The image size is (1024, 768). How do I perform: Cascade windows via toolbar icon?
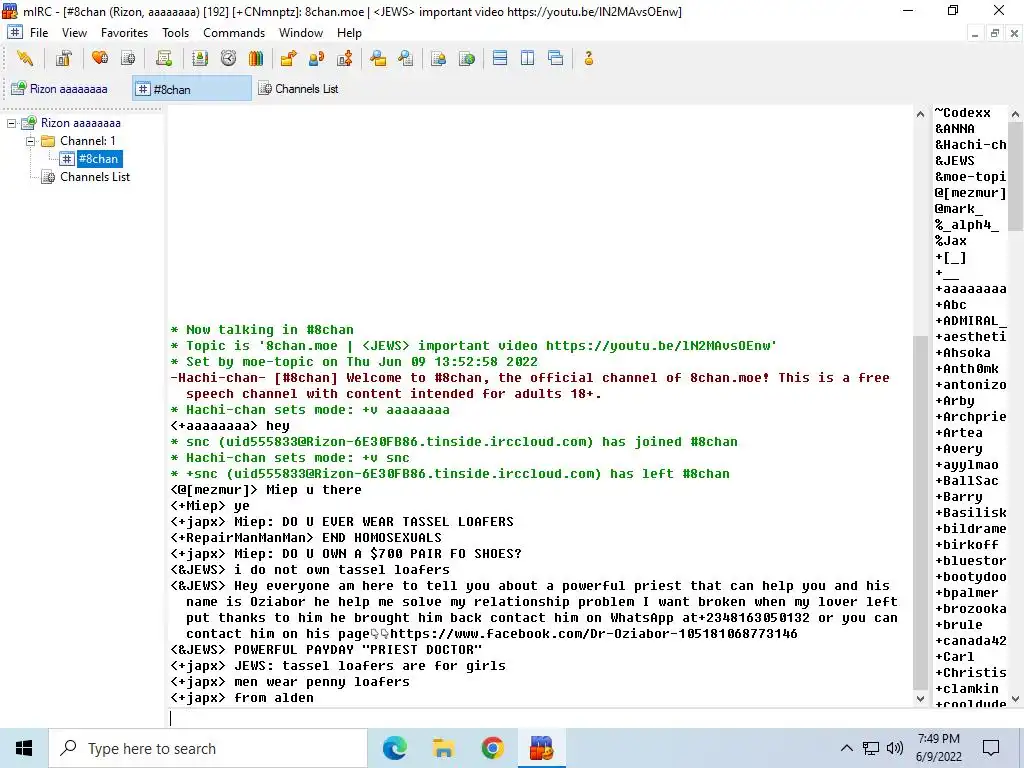click(x=556, y=59)
